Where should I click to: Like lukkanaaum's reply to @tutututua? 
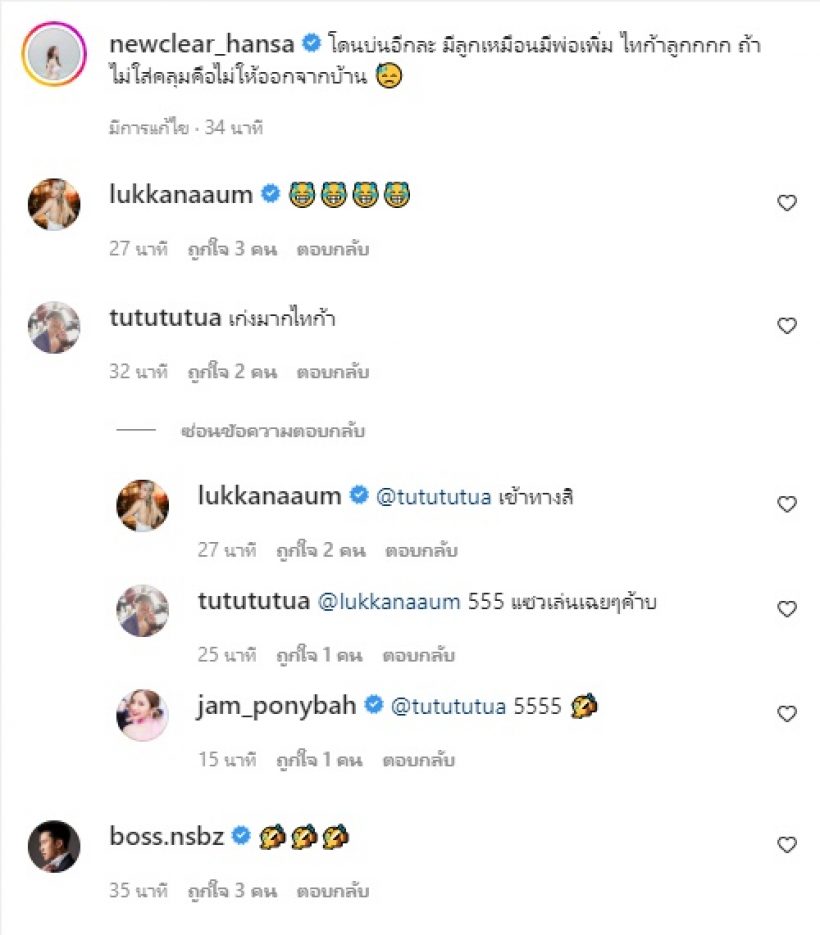pyautogui.click(x=787, y=505)
